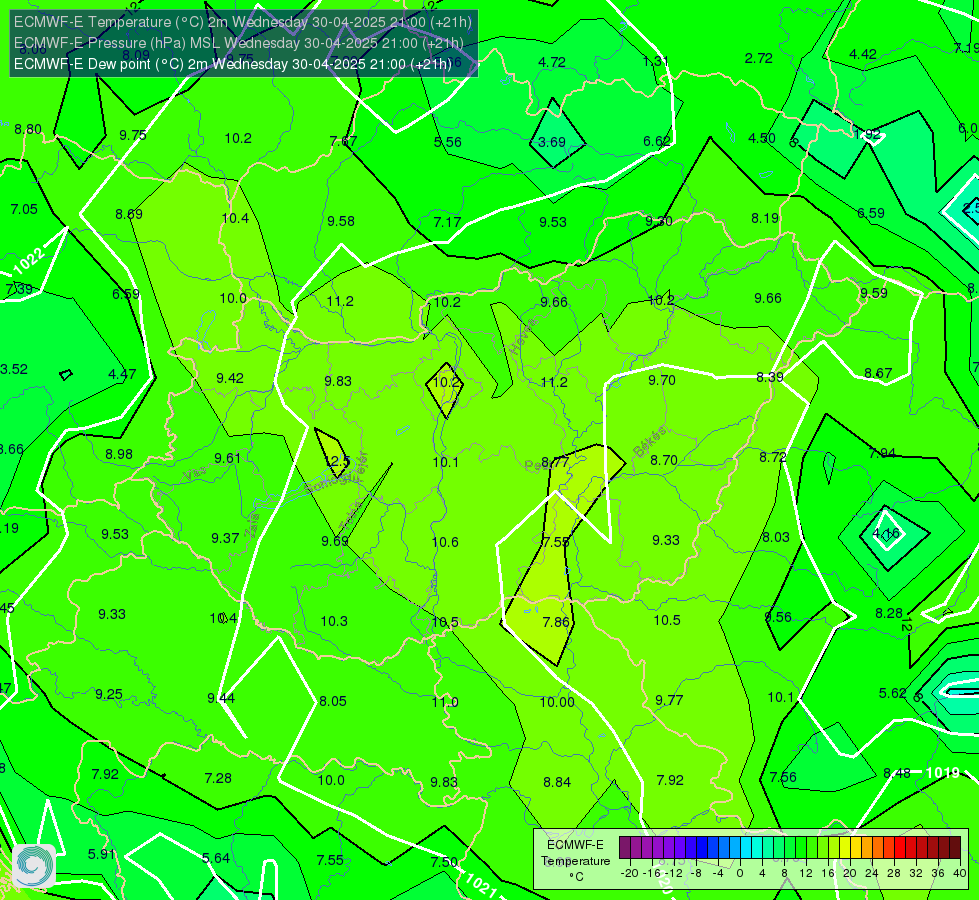Click the dark red 40 swatch in the legend
Screen dimensions: 979x900
pyautogui.click(x=955, y=848)
